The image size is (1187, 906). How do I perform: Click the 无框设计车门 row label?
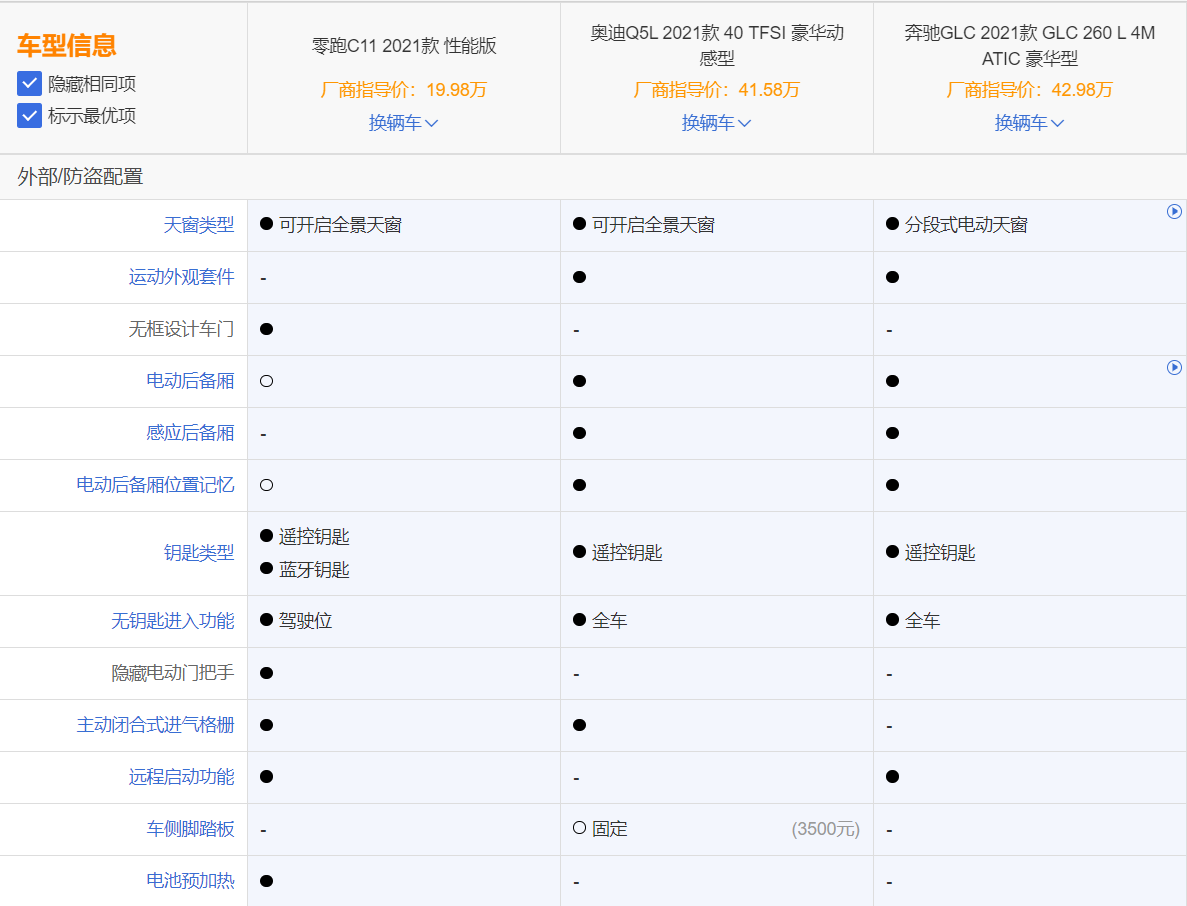182,329
